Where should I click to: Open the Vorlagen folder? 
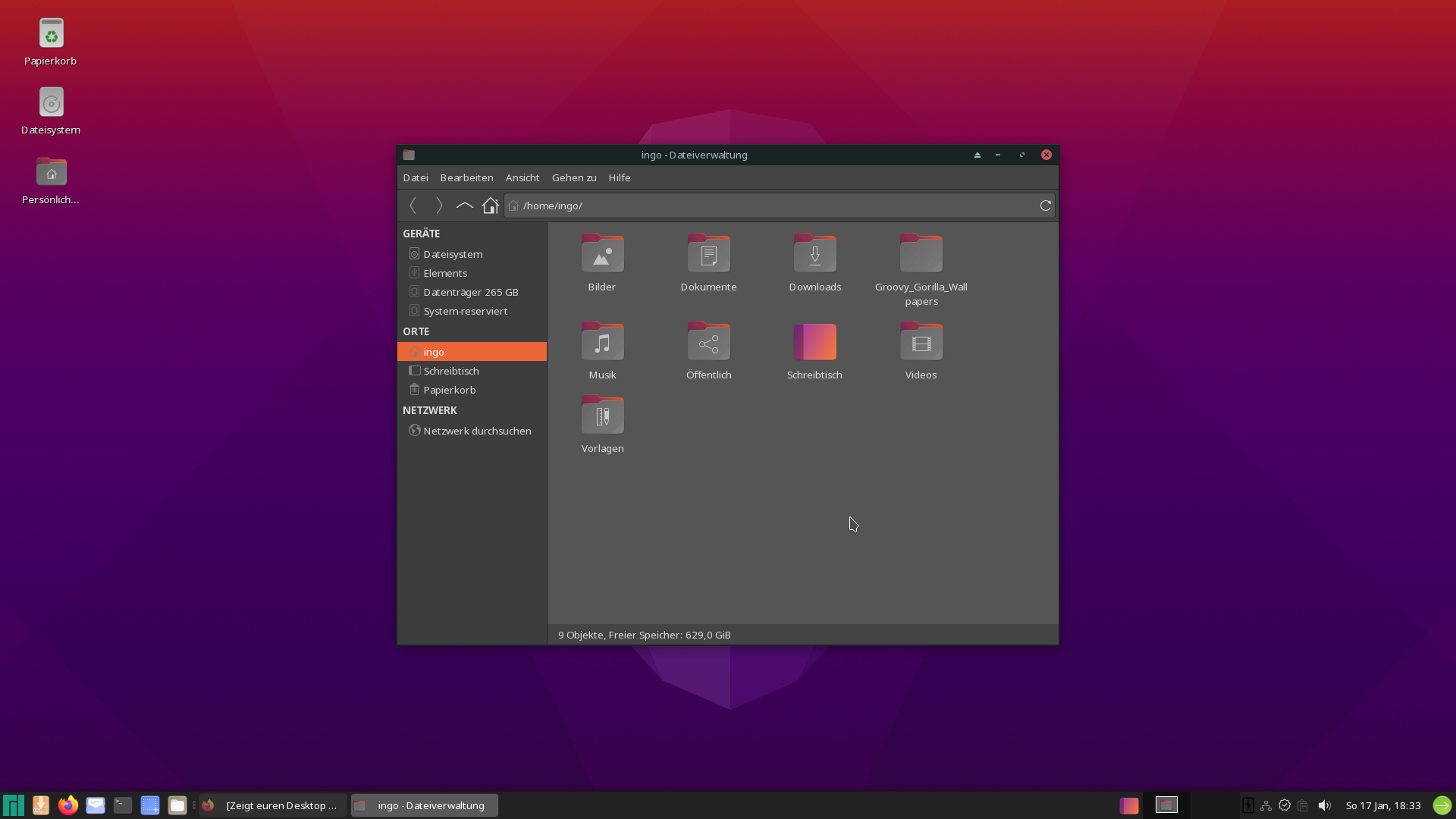602,424
